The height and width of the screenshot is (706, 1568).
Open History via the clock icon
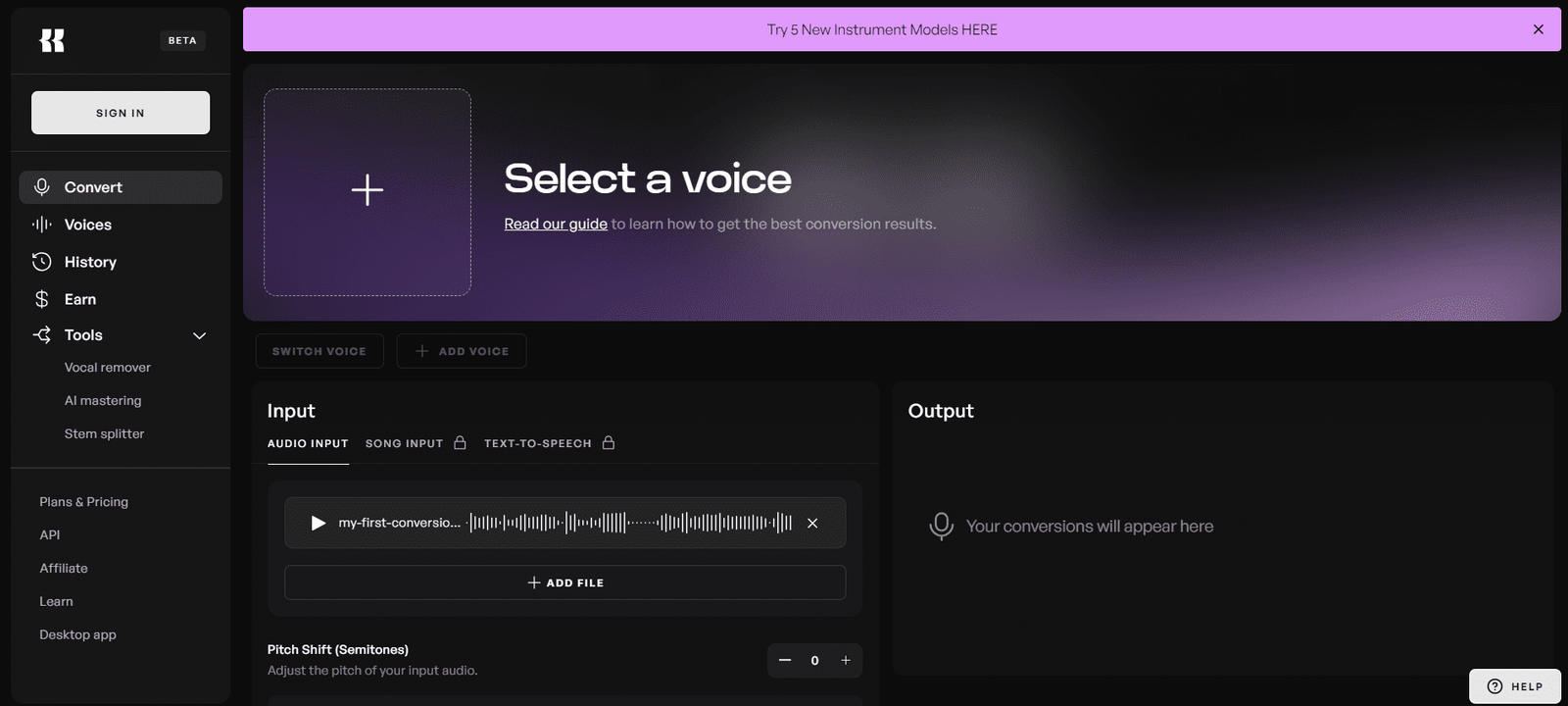point(42,262)
